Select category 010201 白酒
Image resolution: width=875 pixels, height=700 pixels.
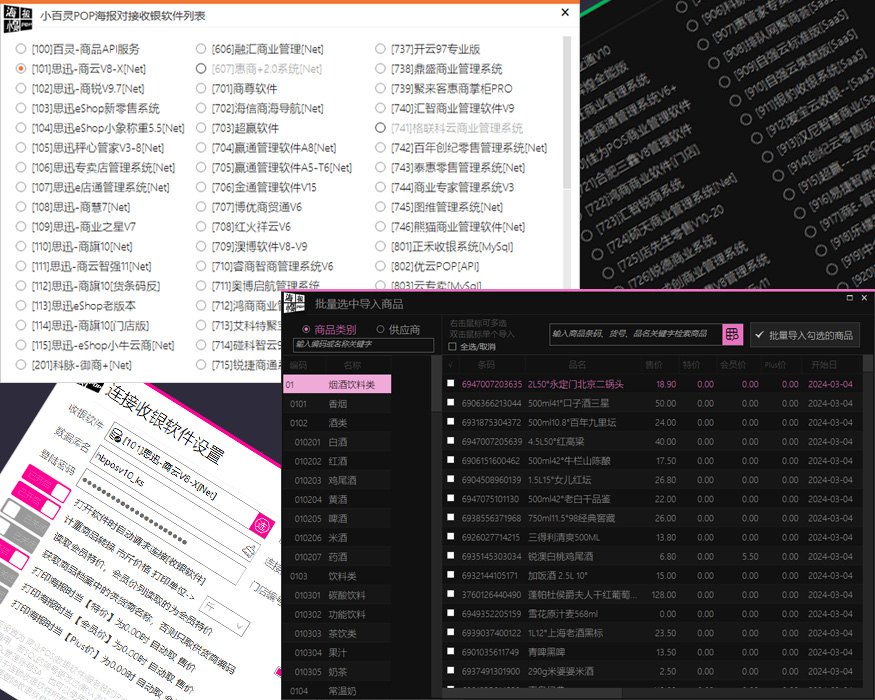[x=337, y=442]
